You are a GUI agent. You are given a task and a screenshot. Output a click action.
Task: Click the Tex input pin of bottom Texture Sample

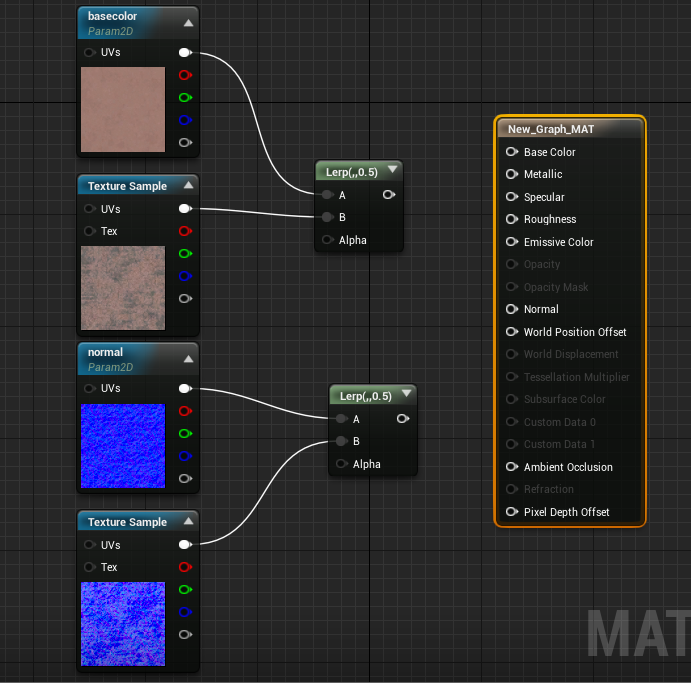[91, 567]
